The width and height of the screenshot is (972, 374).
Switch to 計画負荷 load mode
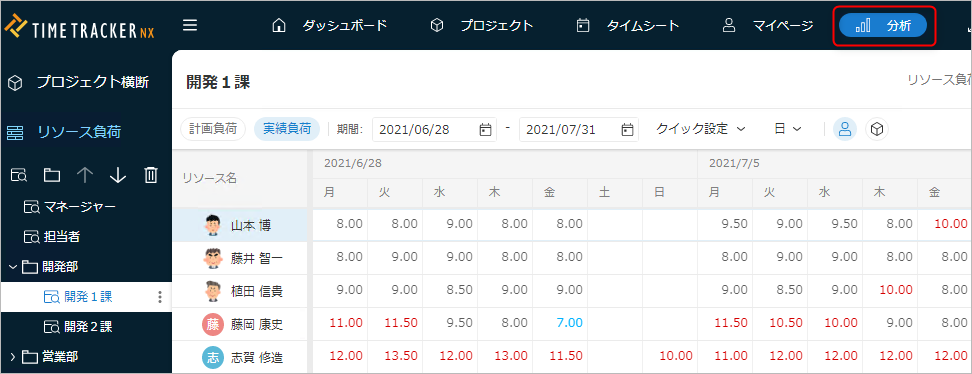pyautogui.click(x=213, y=129)
